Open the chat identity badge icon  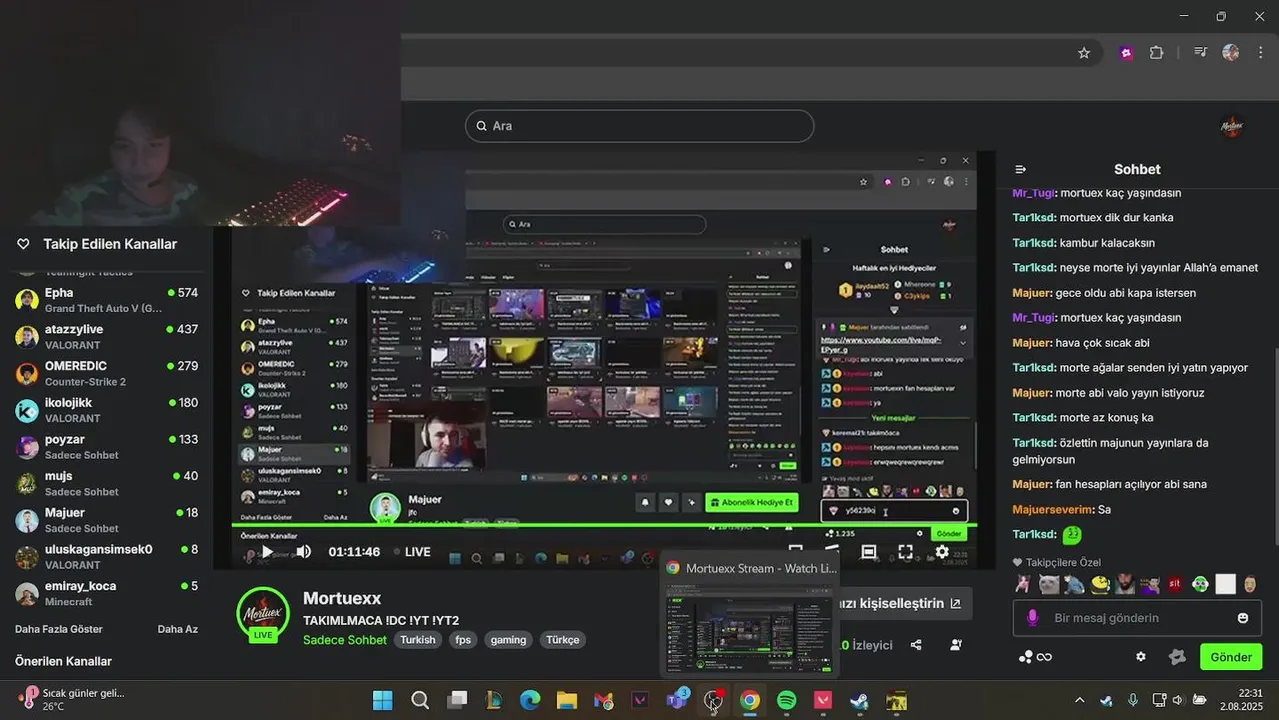(1177, 657)
